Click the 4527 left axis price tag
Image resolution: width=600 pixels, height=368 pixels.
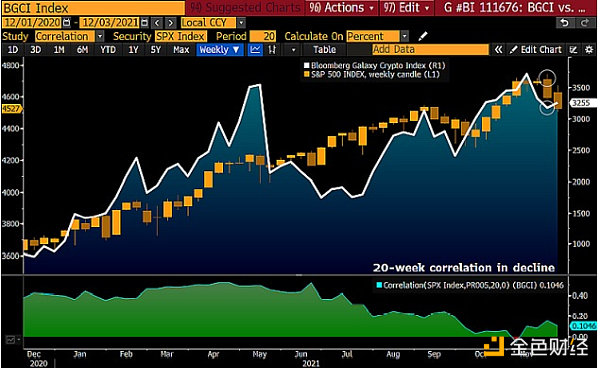point(11,109)
